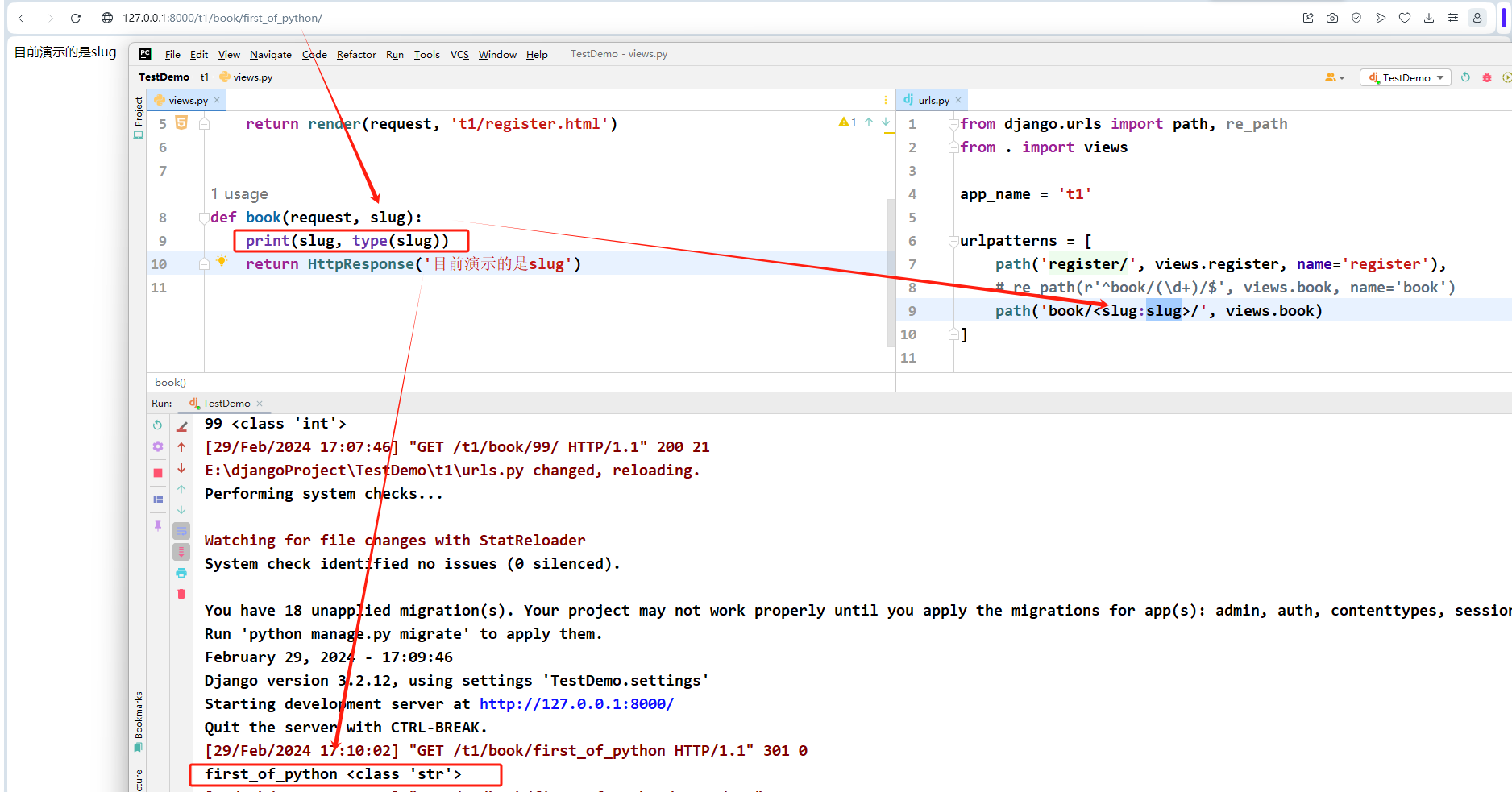
Task: Go to previous highlighted problem arrow
Action: pos(869,122)
